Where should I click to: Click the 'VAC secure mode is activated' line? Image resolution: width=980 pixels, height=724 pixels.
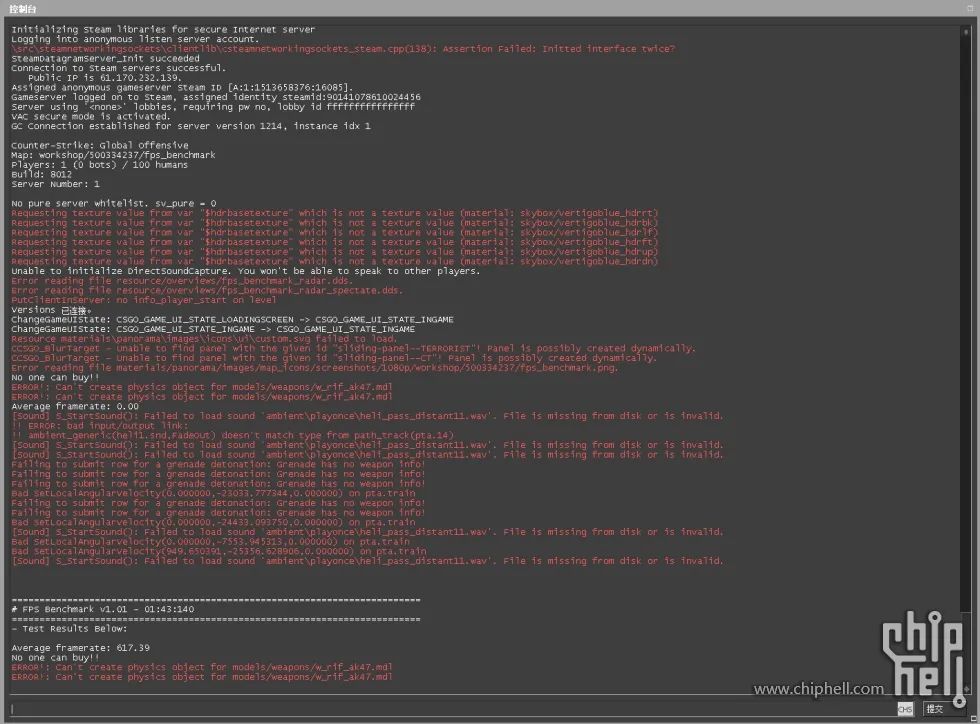pyautogui.click(x=91, y=116)
